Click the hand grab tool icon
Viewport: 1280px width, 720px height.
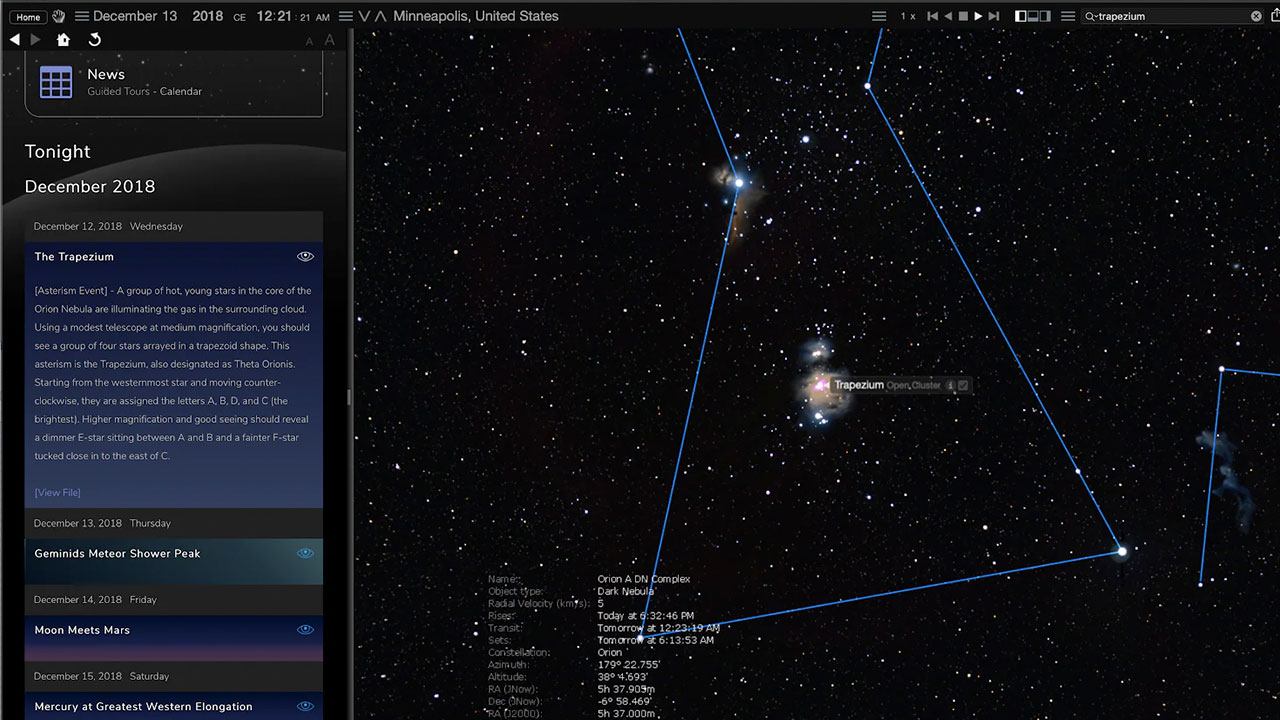coord(58,16)
